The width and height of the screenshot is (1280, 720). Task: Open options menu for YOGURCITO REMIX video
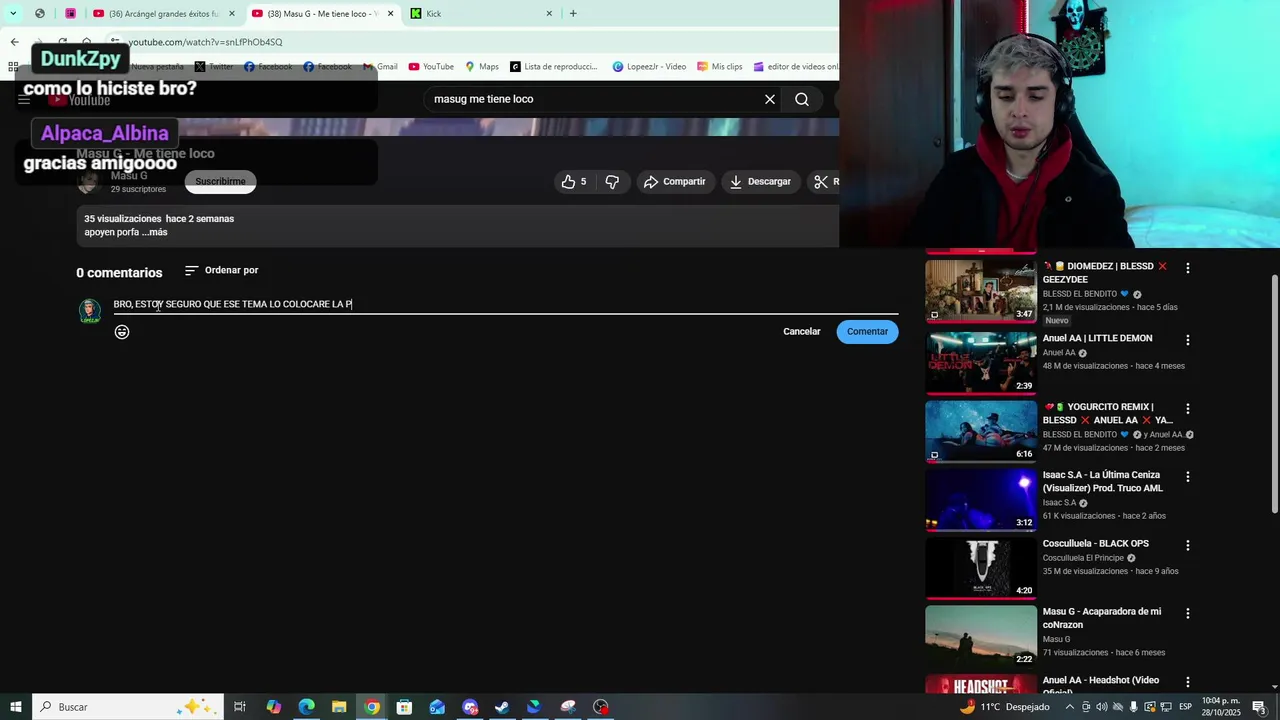[1187, 409]
